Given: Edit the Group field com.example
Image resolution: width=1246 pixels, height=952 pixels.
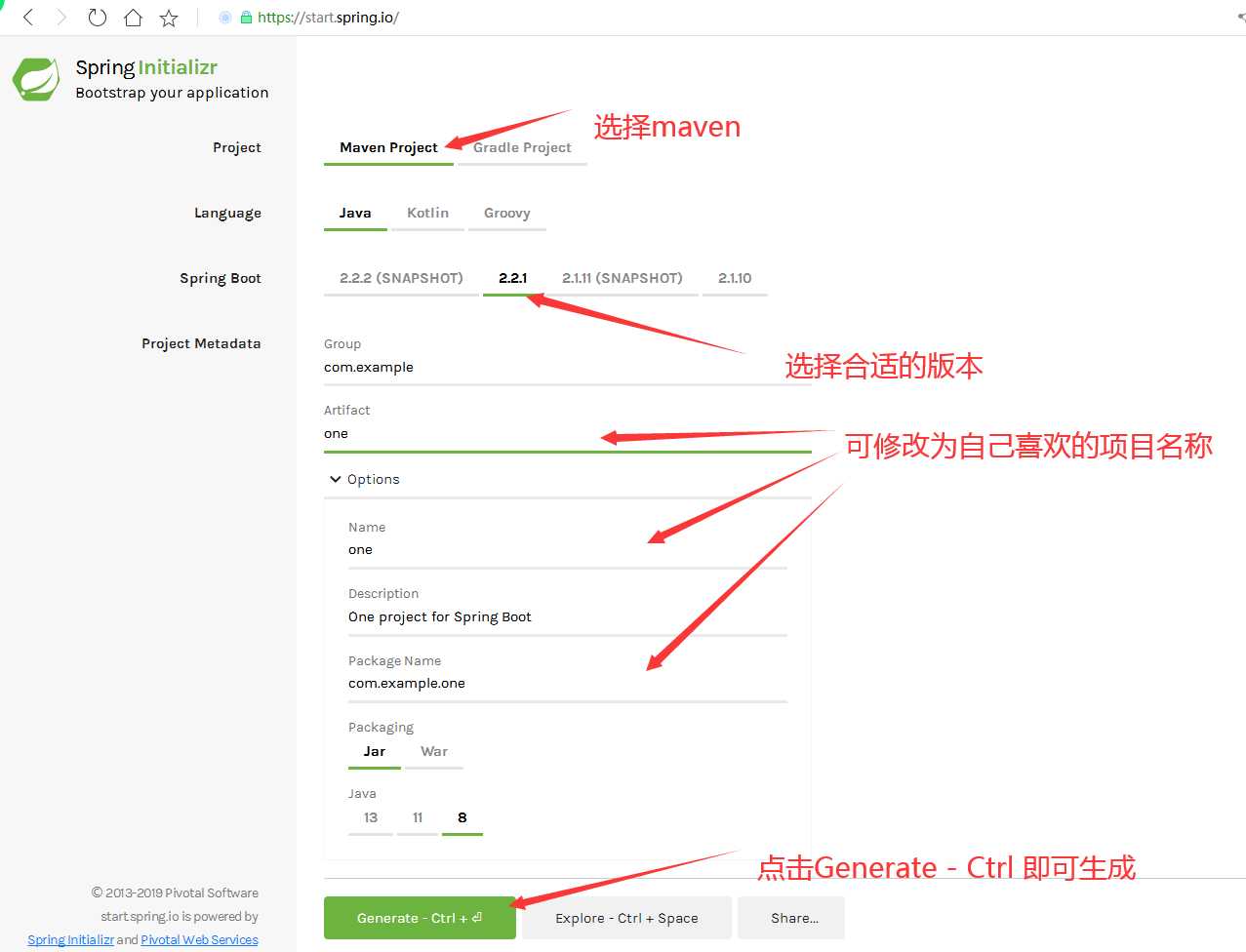Looking at the screenshot, I should click(568, 368).
